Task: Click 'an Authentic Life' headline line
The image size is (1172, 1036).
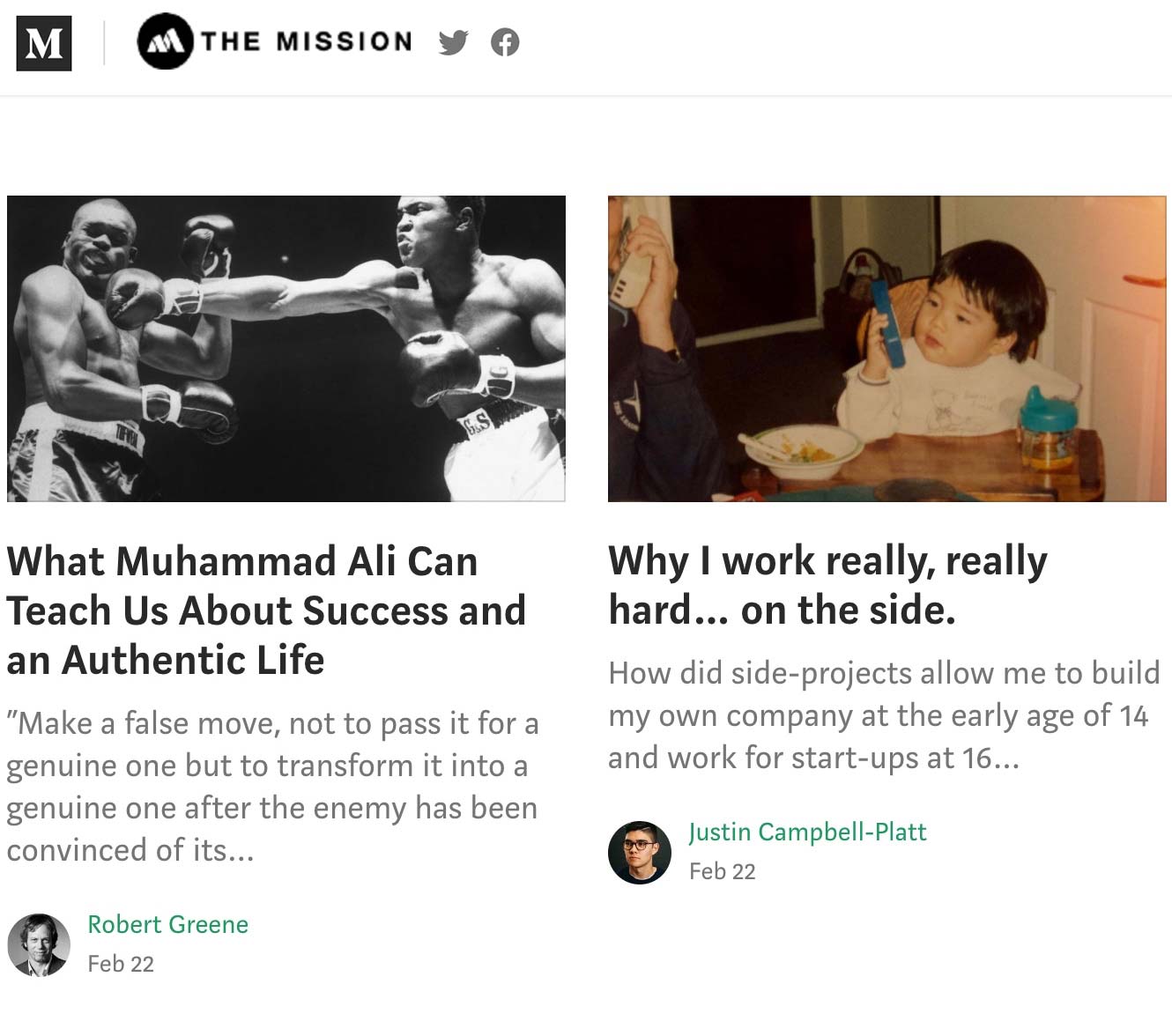Action: (166, 659)
